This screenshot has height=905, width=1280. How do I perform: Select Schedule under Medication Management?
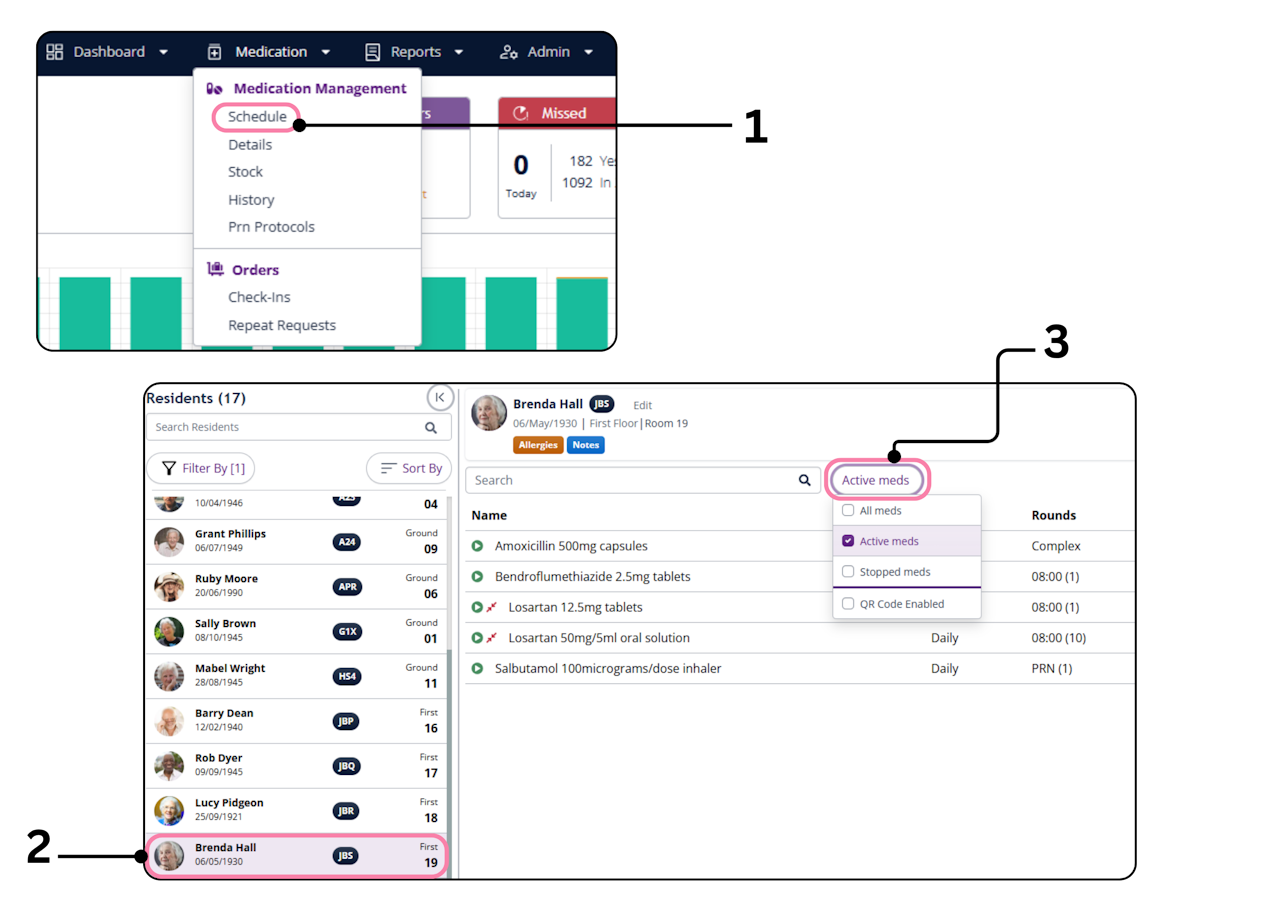coord(257,117)
